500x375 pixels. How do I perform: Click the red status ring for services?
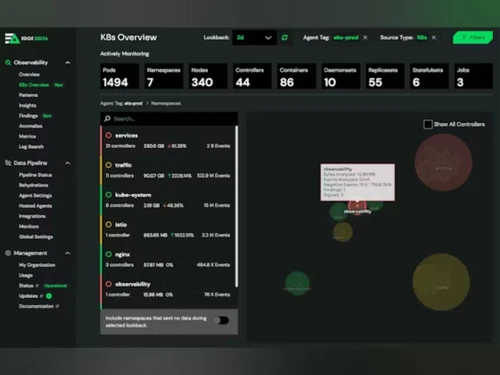coord(109,135)
